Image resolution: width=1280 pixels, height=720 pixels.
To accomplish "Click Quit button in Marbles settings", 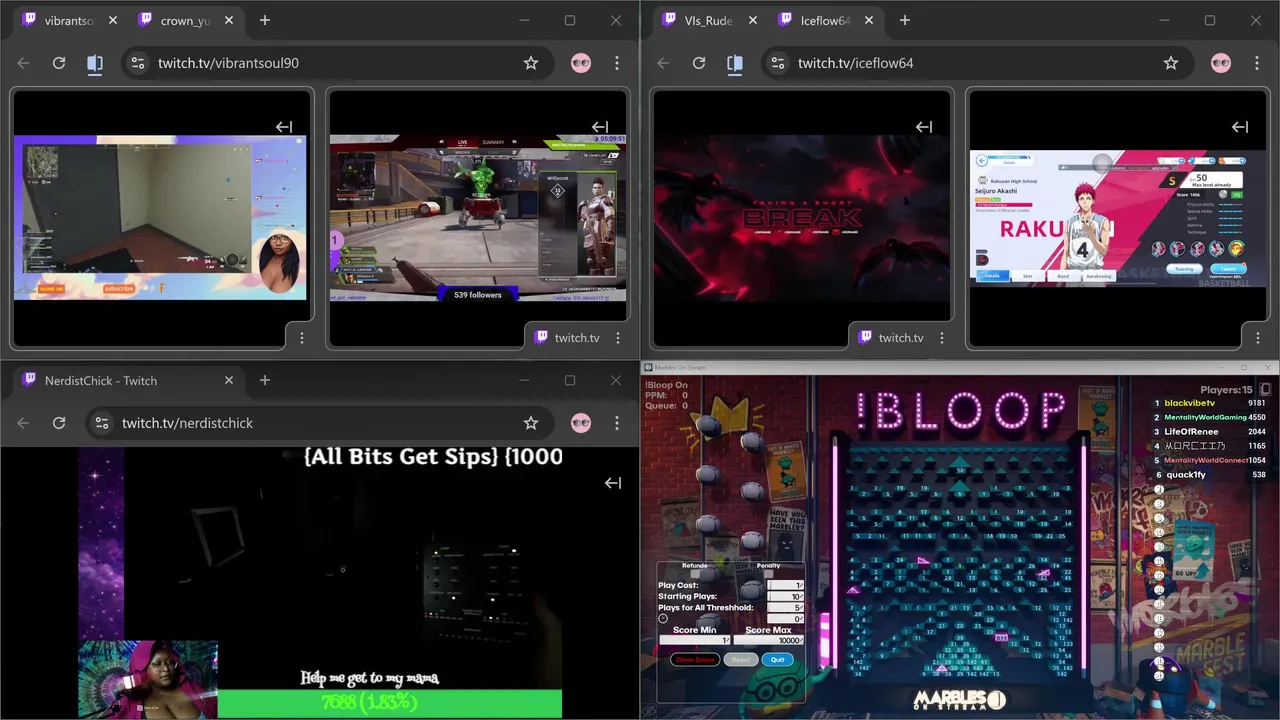I will [x=777, y=660].
